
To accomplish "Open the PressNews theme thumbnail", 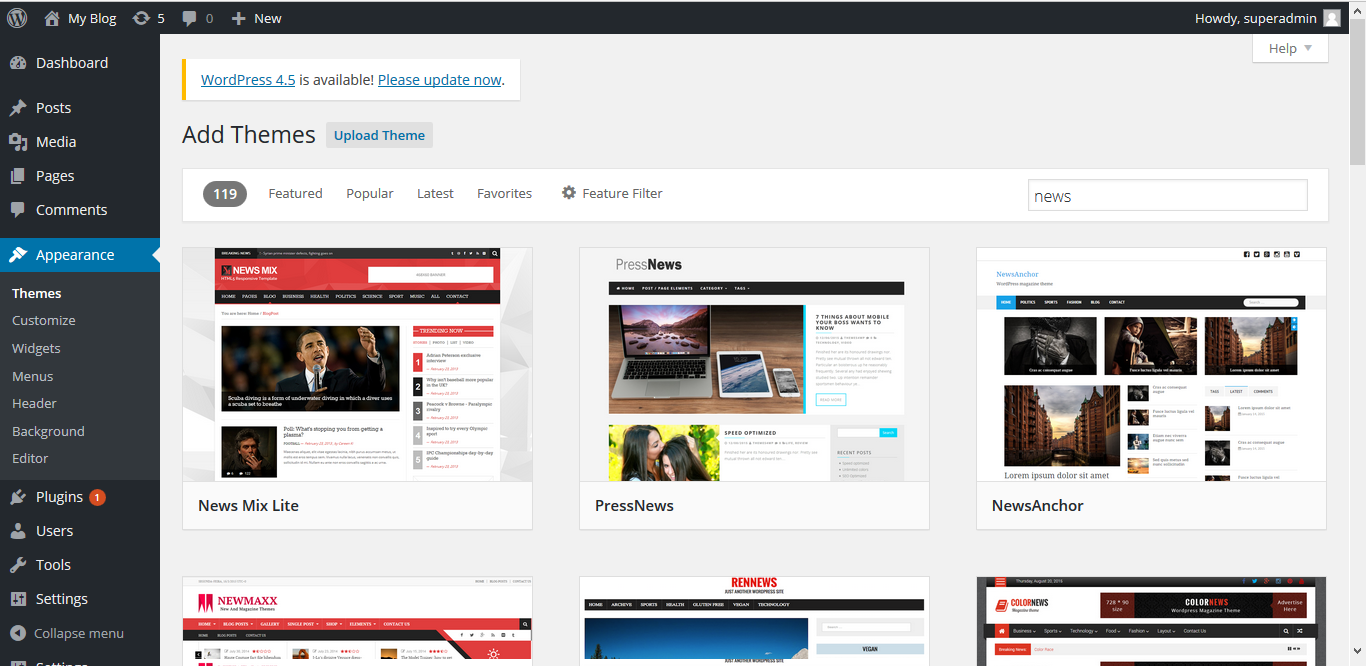I will coord(755,365).
